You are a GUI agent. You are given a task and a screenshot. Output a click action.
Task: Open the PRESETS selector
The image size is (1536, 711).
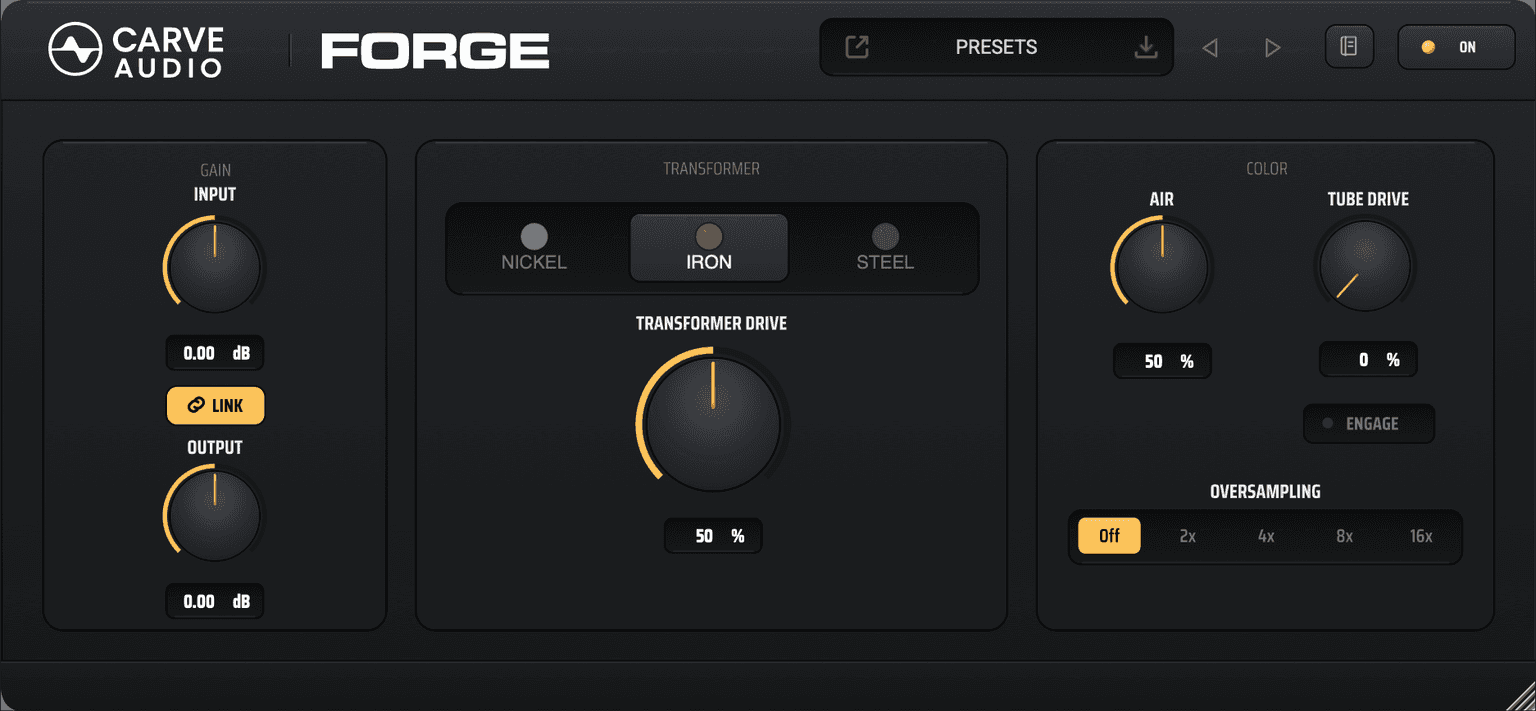point(996,47)
